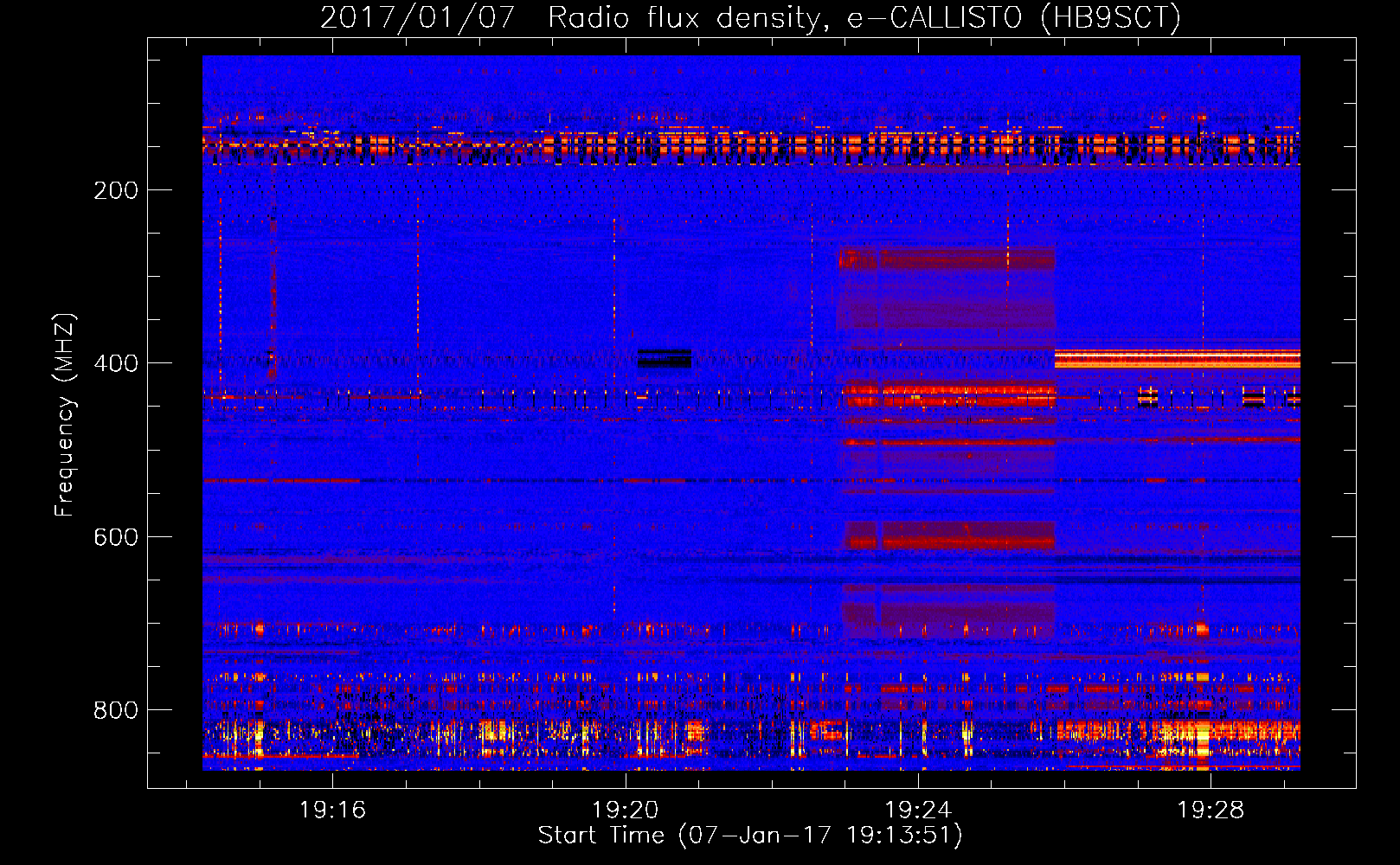Click the bright red burst band near 440 MHz

(949, 395)
